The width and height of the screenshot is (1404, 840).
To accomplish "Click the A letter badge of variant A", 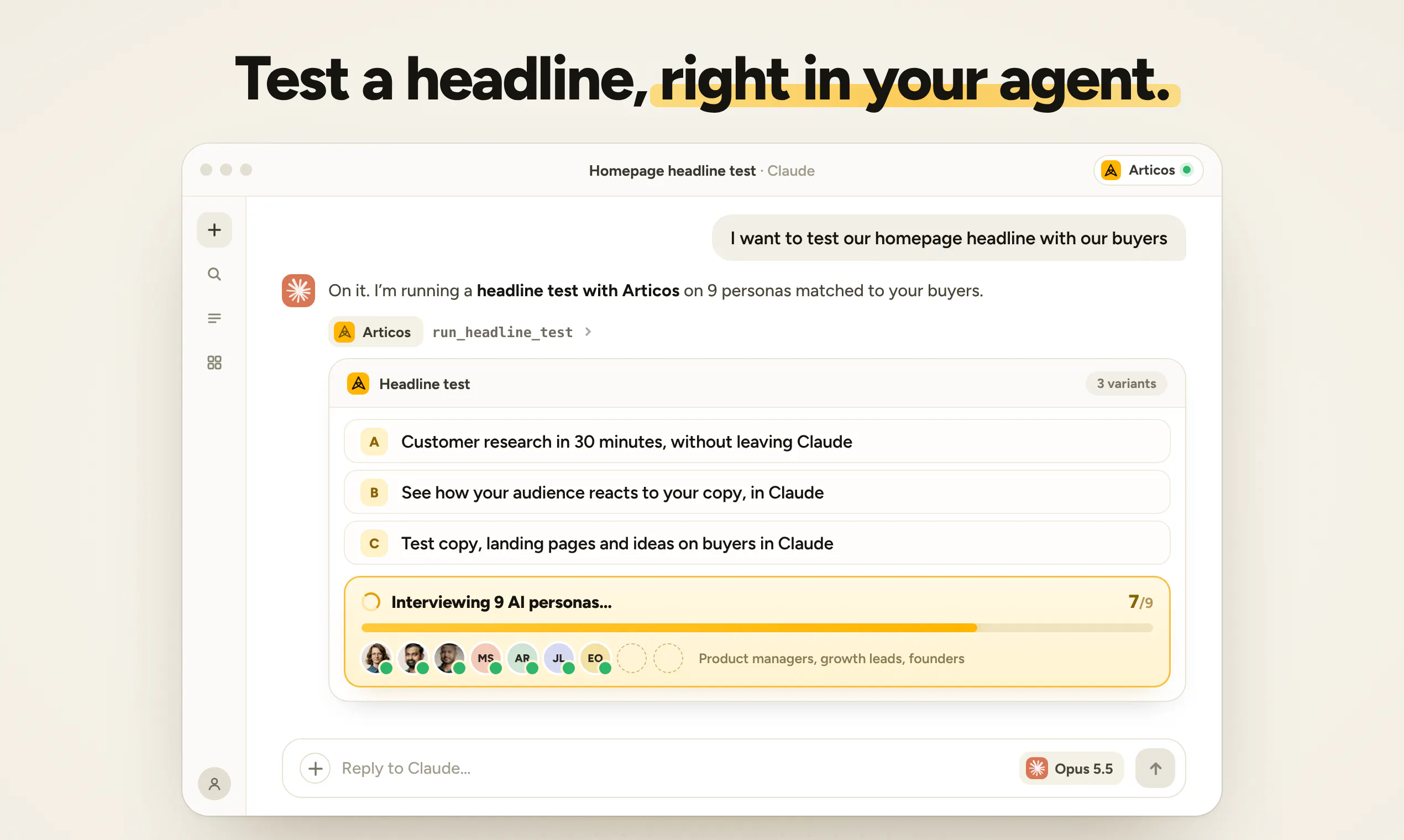I will 374,442.
